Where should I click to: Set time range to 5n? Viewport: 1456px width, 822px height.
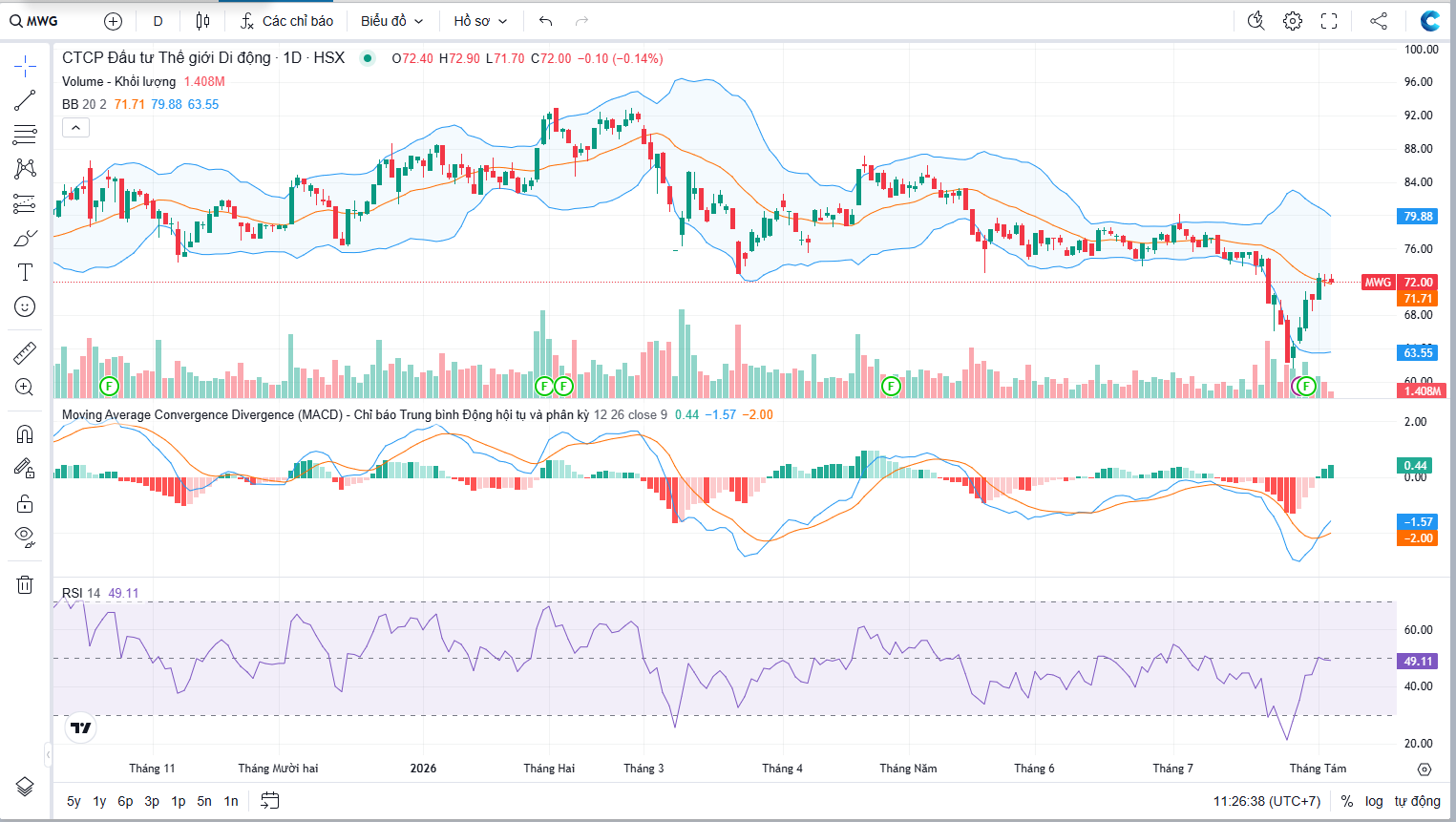[x=204, y=801]
